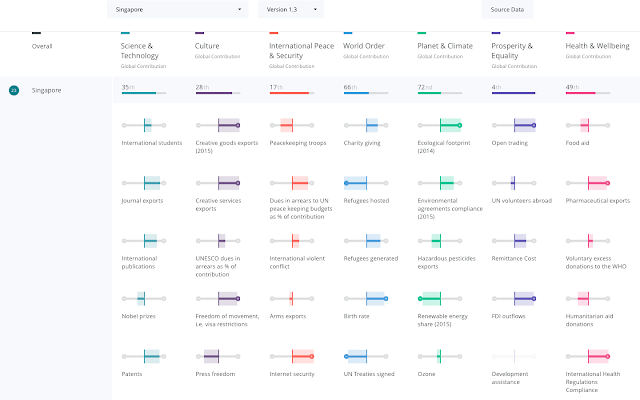Click the Singapore row label
The height and width of the screenshot is (400, 640).
47,90
